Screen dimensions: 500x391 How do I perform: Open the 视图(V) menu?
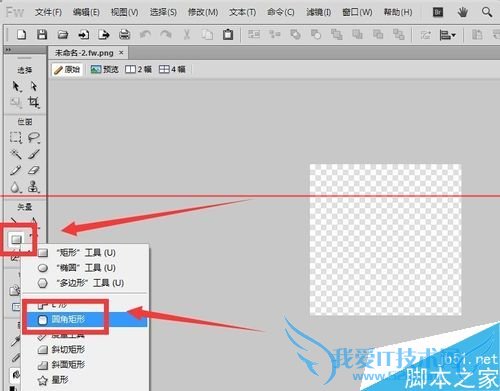(124, 12)
